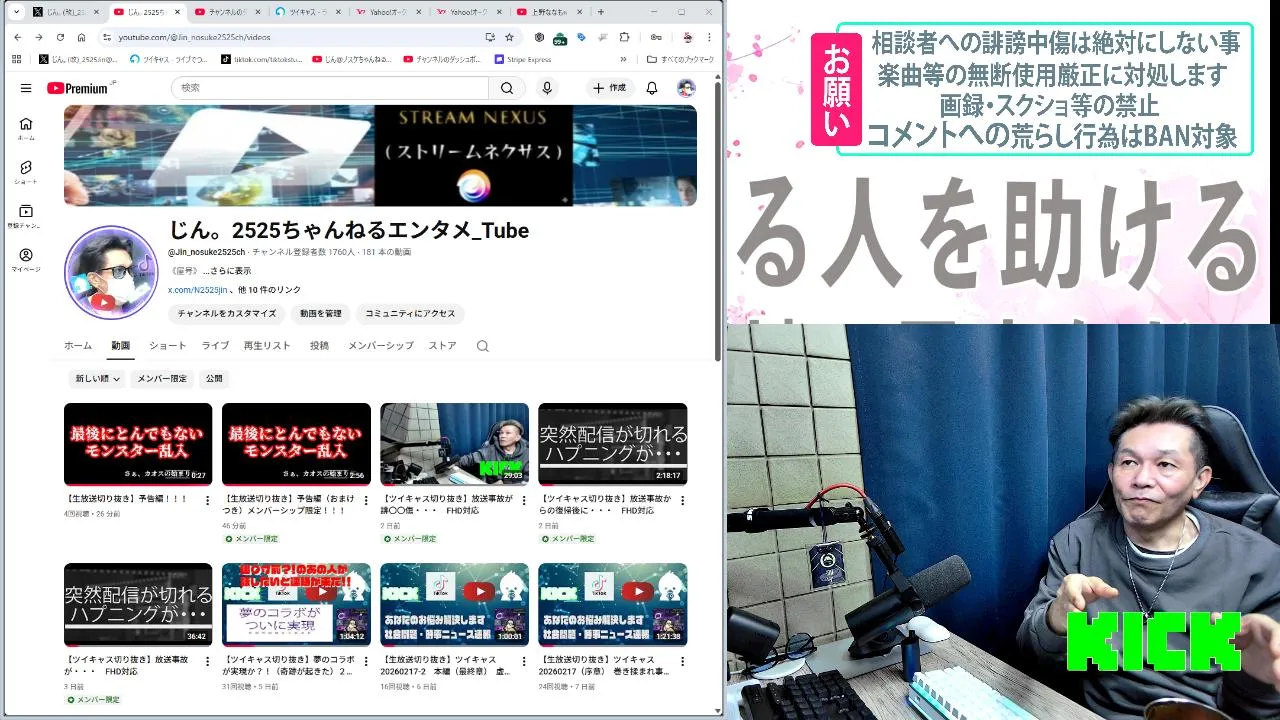Image resolution: width=1280 pixels, height=720 pixels.
Task: Expand channel description さらに表示
Action: point(227,271)
